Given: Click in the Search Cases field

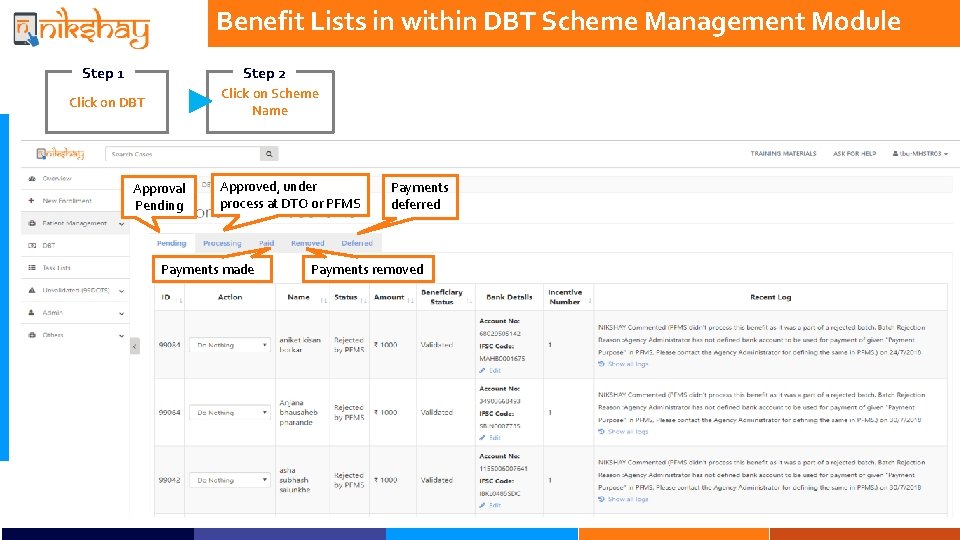Looking at the screenshot, I should 182,154.
